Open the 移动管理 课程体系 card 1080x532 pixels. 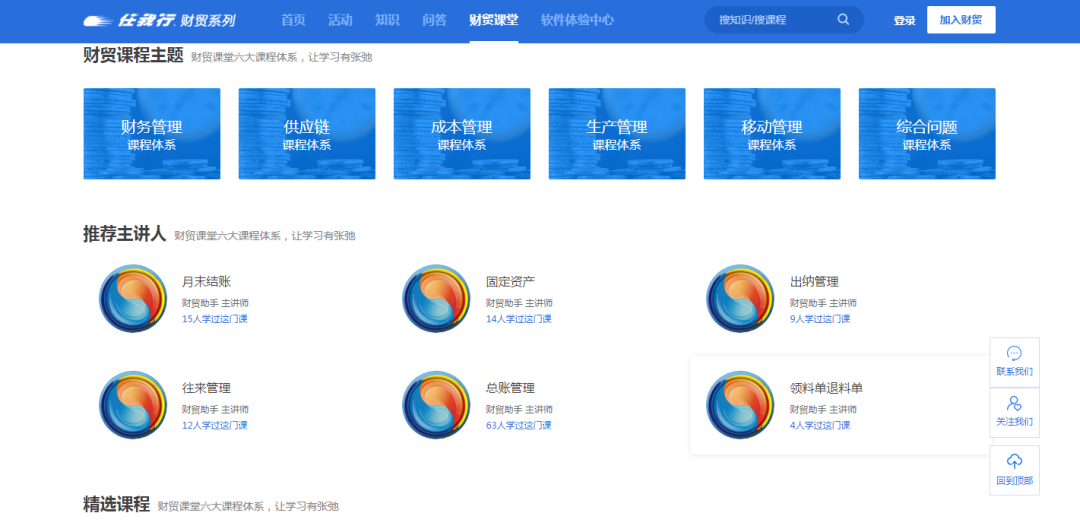point(772,134)
